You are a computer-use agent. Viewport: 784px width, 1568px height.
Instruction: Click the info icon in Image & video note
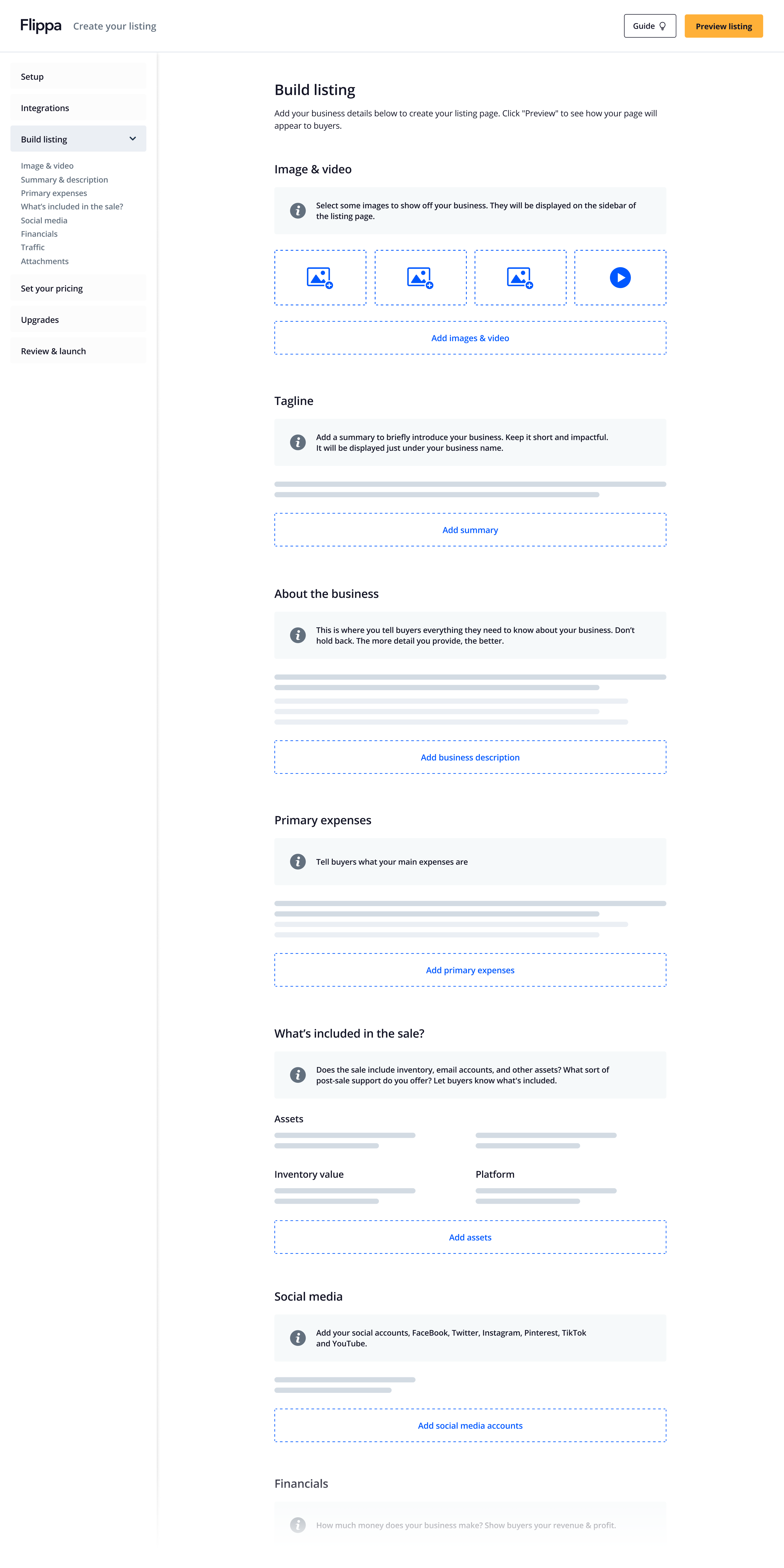tap(298, 211)
